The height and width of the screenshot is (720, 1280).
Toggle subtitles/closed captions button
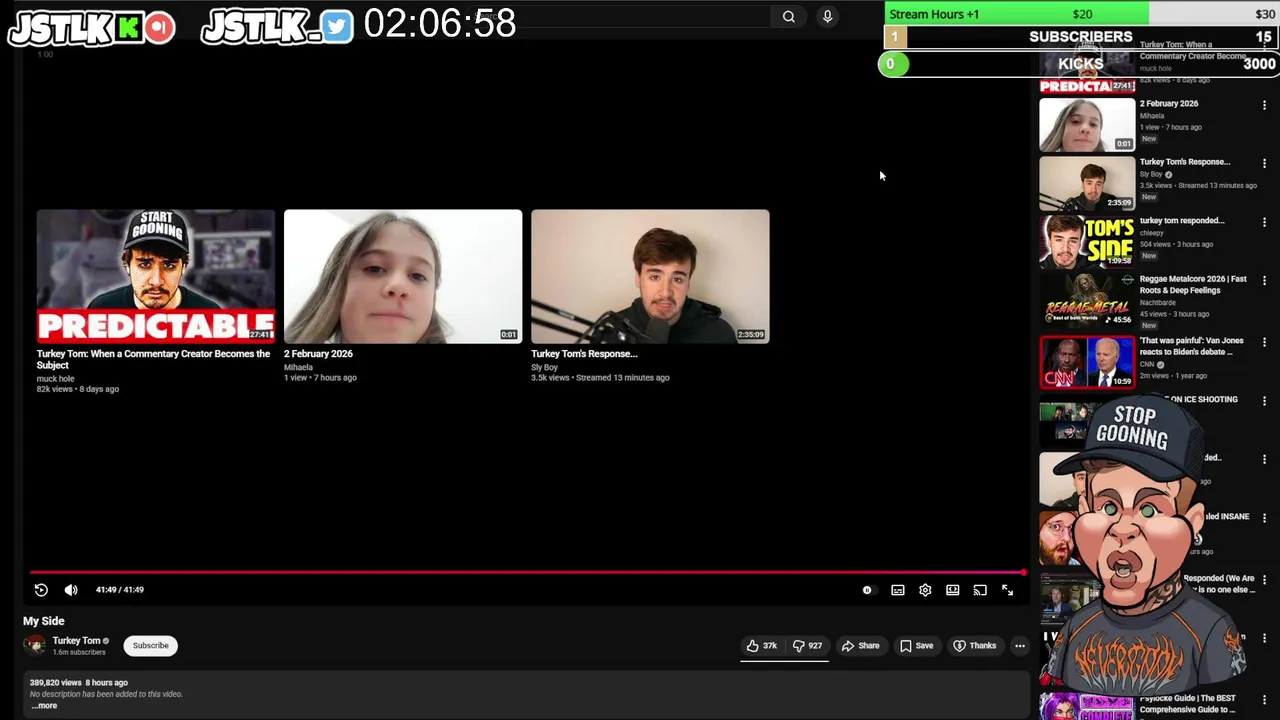pyautogui.click(x=898, y=590)
